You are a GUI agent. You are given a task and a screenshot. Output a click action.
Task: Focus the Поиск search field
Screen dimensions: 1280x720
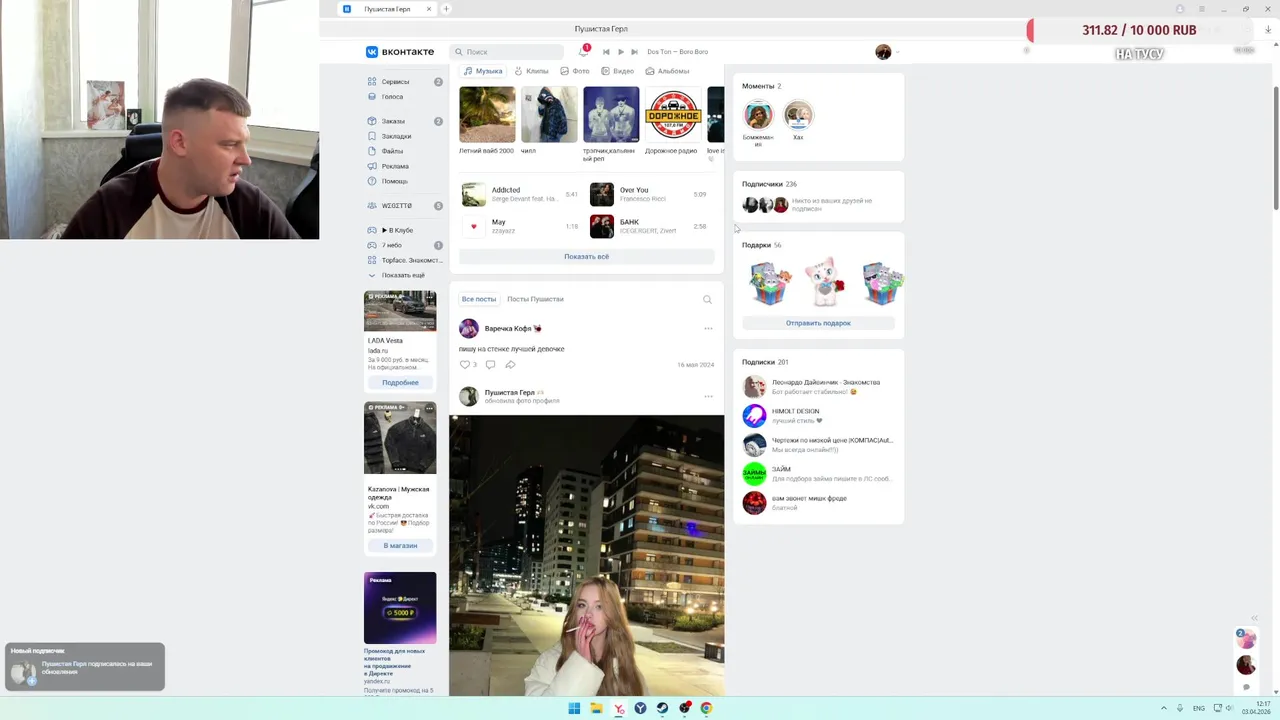507,52
